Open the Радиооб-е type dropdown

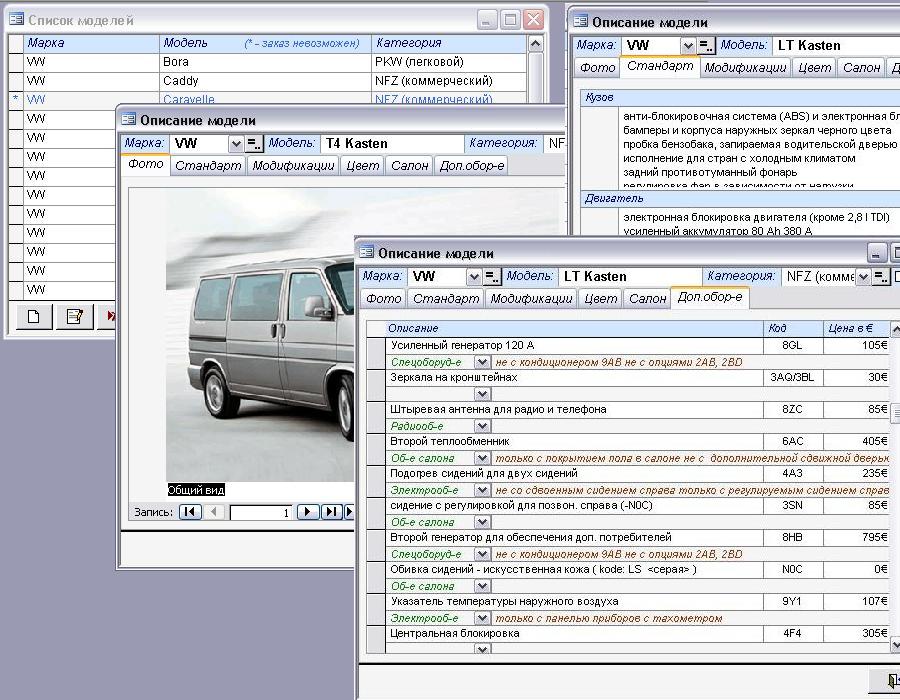click(x=482, y=426)
